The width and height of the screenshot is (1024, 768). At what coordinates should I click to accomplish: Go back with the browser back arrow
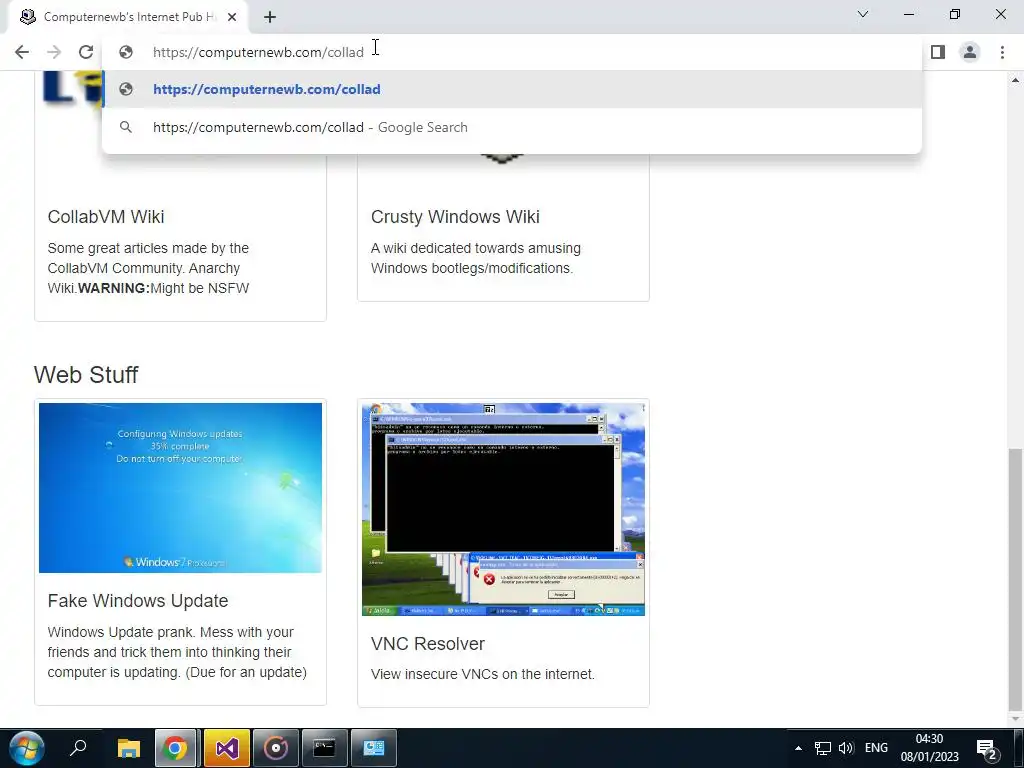22,52
